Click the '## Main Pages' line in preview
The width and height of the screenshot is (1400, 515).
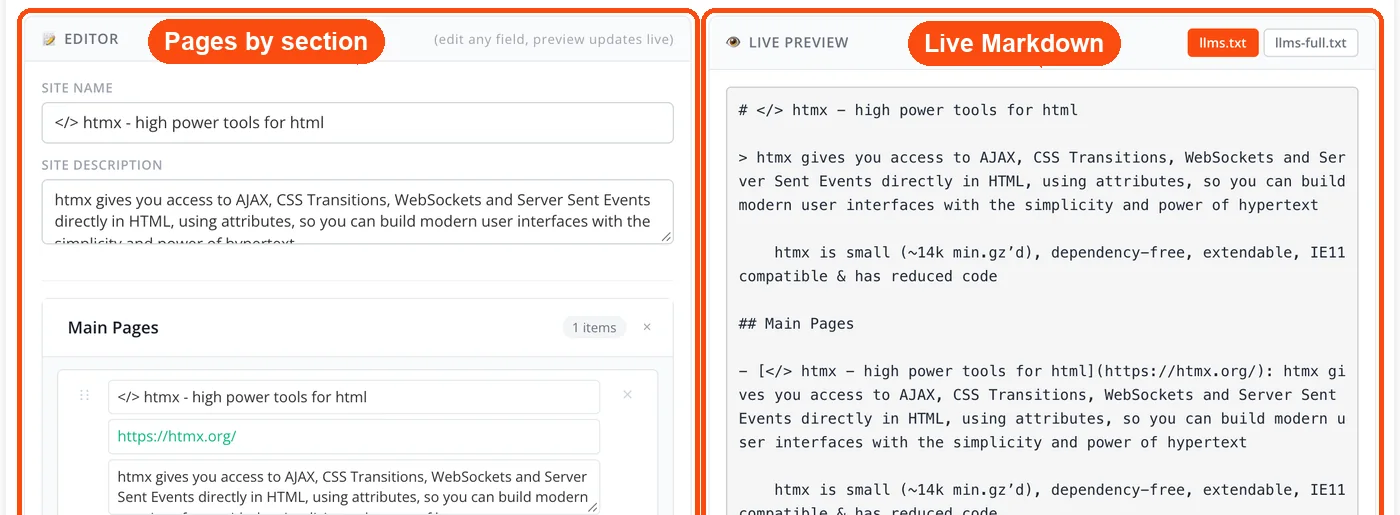pyautogui.click(x=797, y=324)
